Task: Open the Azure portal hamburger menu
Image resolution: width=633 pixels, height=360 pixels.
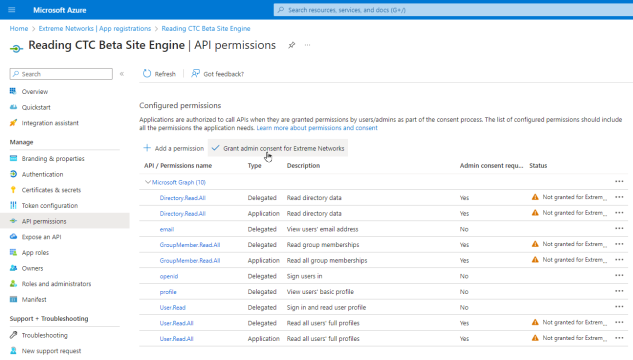Action: (12, 10)
